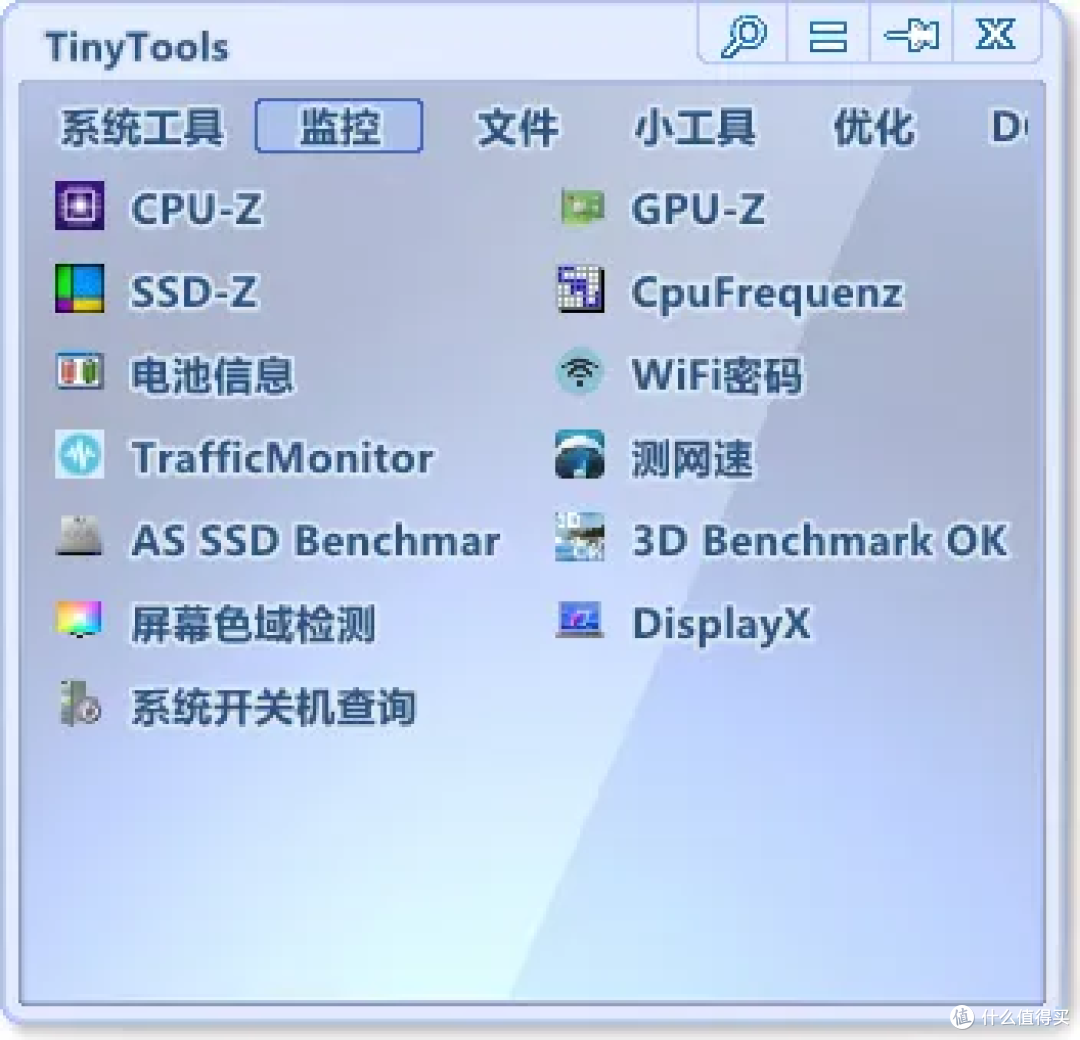Launch AS SSD Benchmar text entry
The image size is (1080, 1040).
pos(315,541)
